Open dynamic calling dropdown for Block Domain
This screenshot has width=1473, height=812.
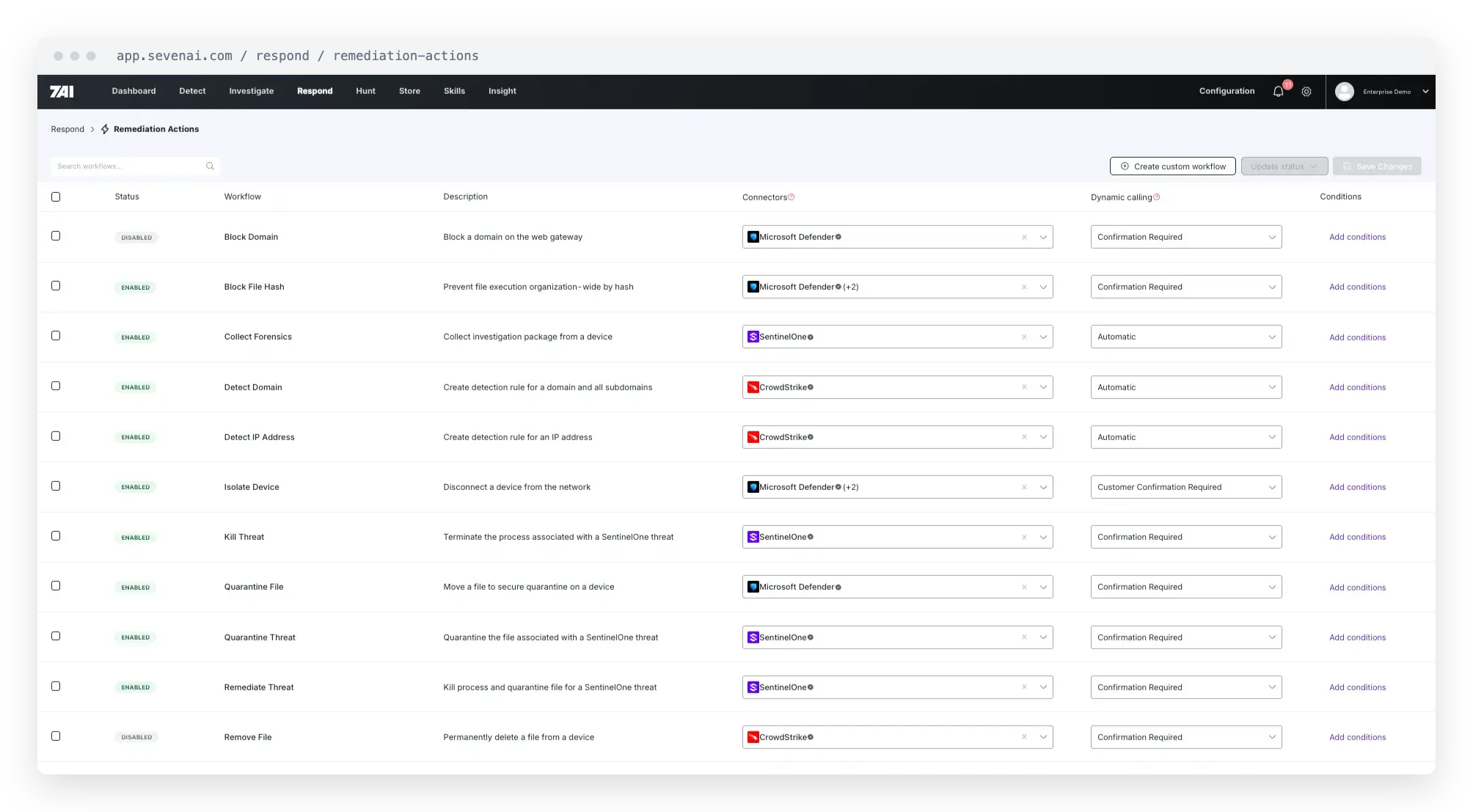[1186, 237]
